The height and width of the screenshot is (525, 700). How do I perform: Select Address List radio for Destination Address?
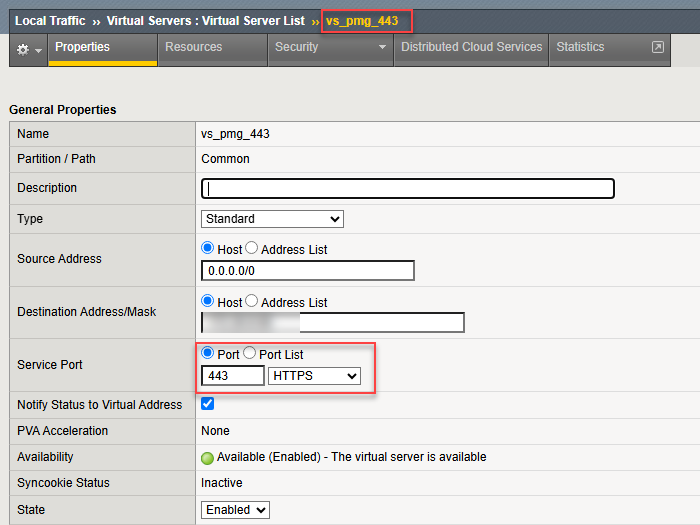[x=251, y=302]
